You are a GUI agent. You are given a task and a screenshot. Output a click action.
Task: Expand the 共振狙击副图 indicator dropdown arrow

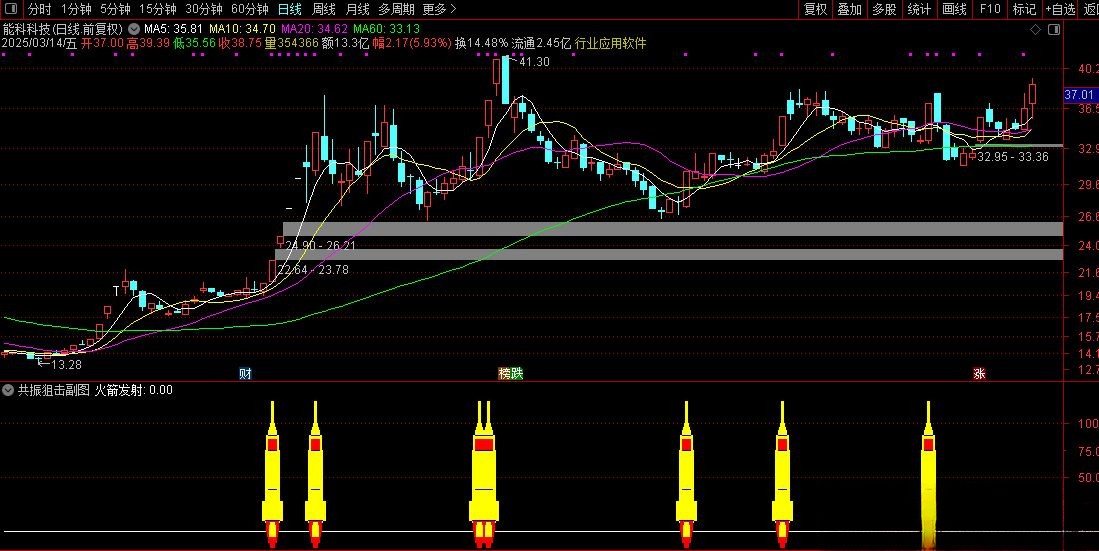pyautogui.click(x=9, y=390)
